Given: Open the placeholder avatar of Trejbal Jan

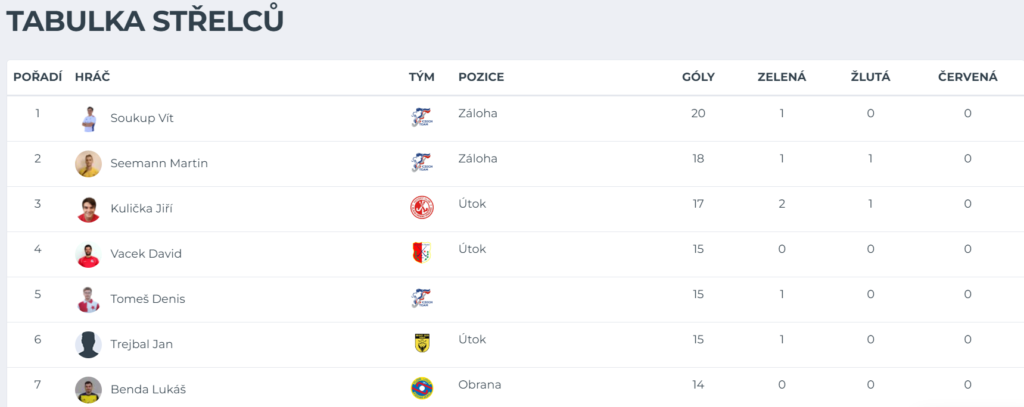Looking at the screenshot, I should (88, 344).
